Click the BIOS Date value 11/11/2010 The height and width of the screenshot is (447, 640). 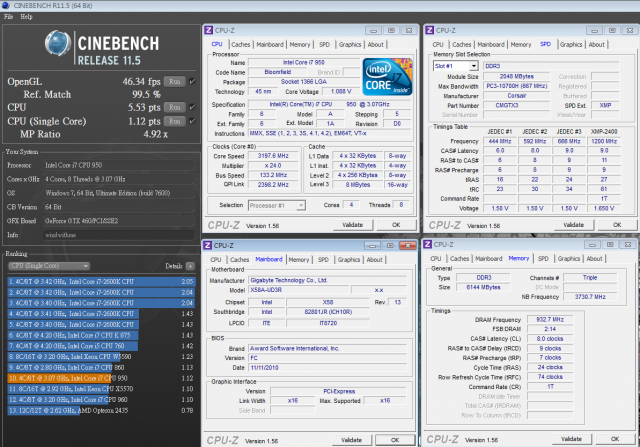[327, 368]
